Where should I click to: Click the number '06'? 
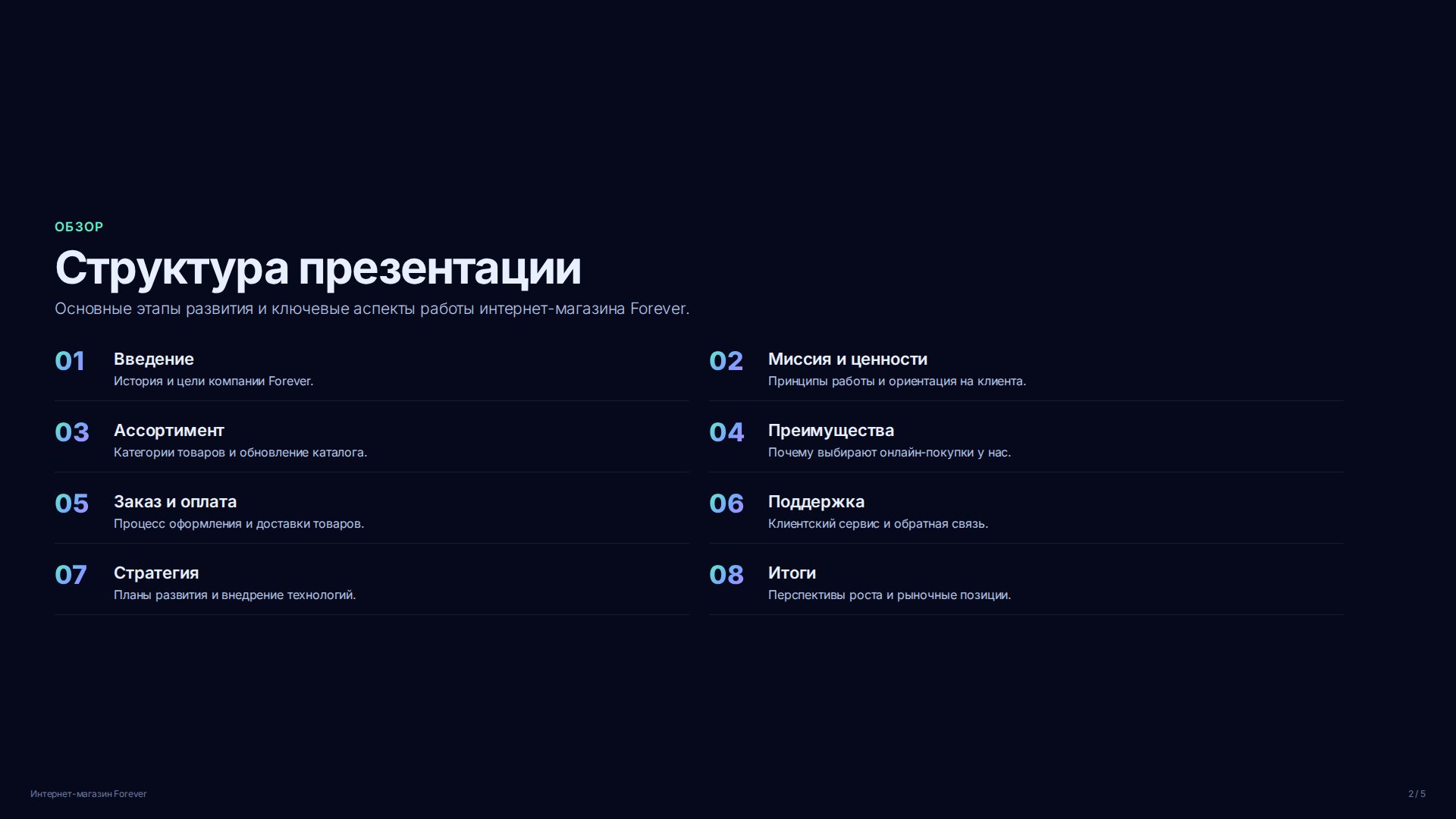[726, 504]
